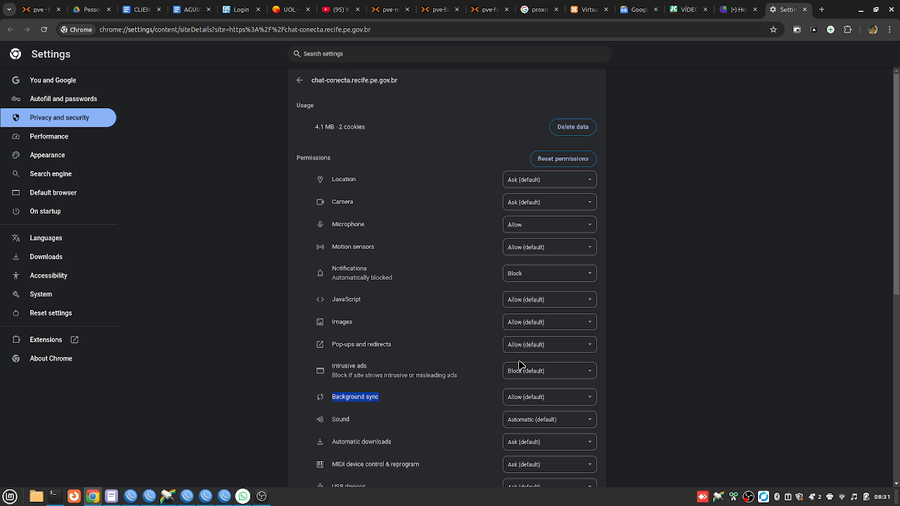Reload the page with the refresh icon
900x506 pixels.
[x=44, y=29]
